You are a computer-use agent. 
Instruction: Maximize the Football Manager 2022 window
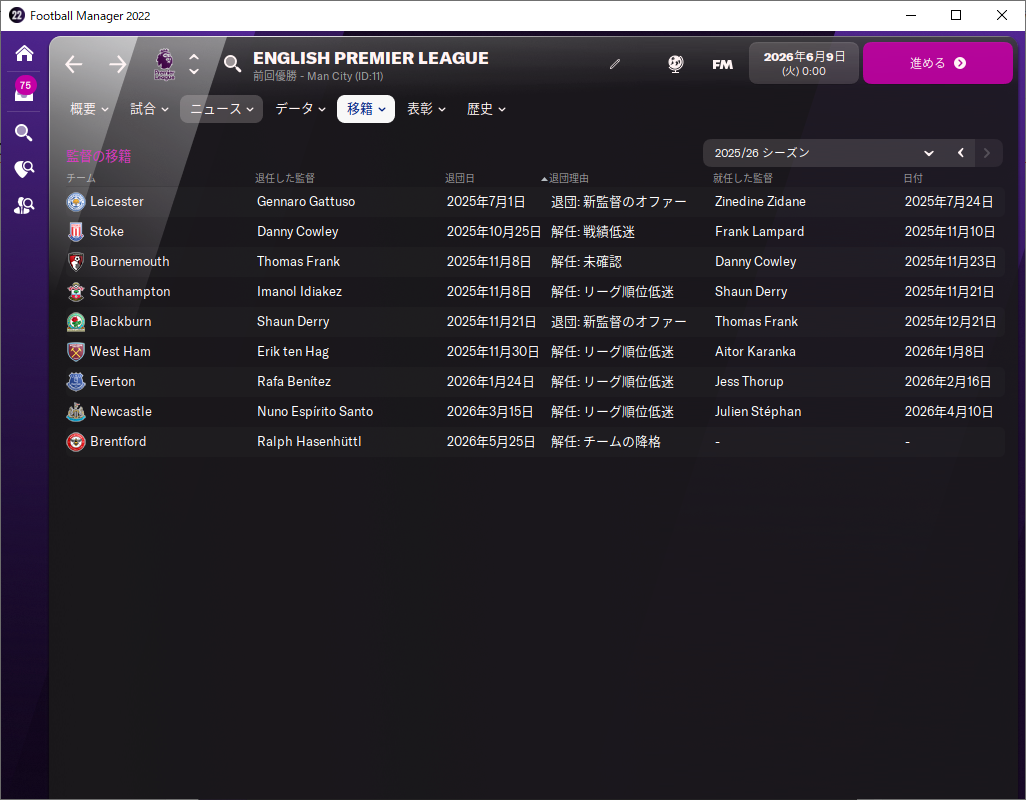[955, 15]
